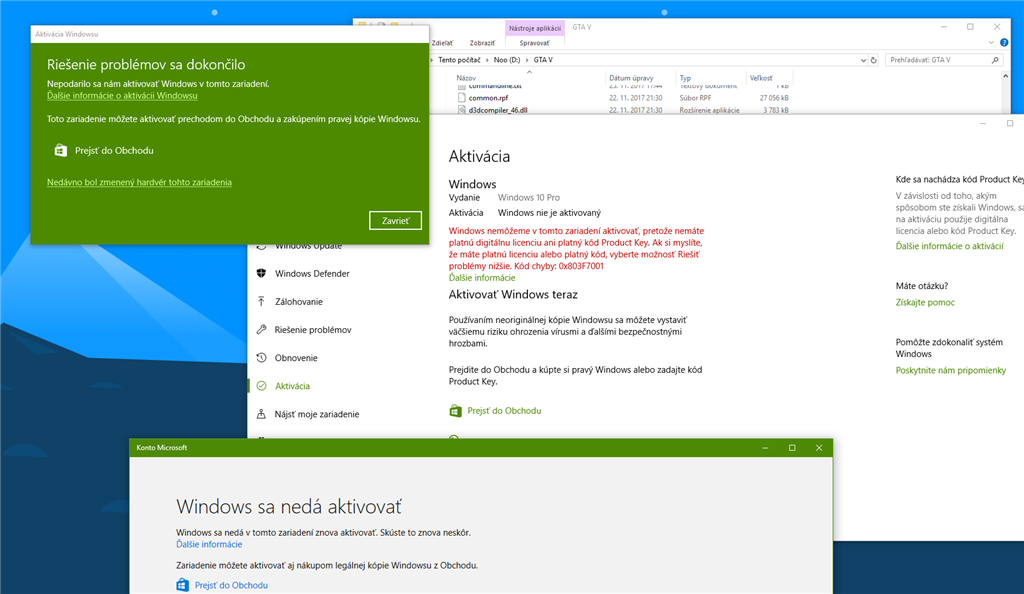Maximize the Konto Microsoft window
This screenshot has width=1024, height=594.
click(792, 448)
